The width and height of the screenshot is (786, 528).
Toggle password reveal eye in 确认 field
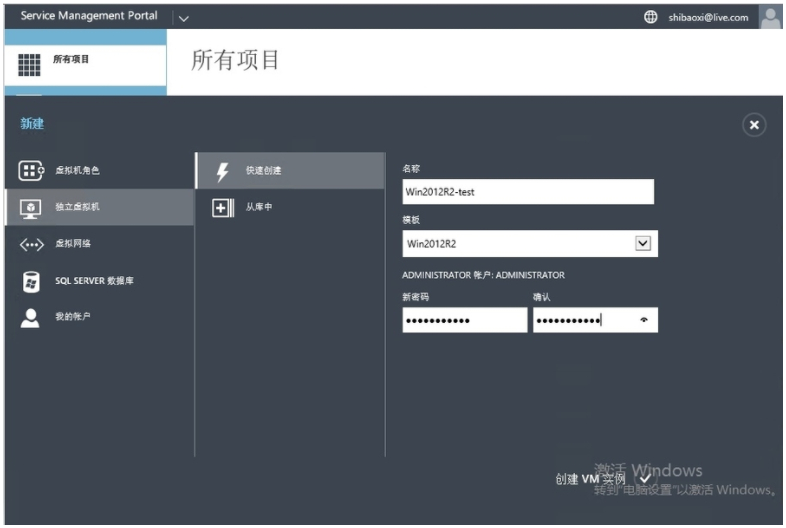coord(644,320)
